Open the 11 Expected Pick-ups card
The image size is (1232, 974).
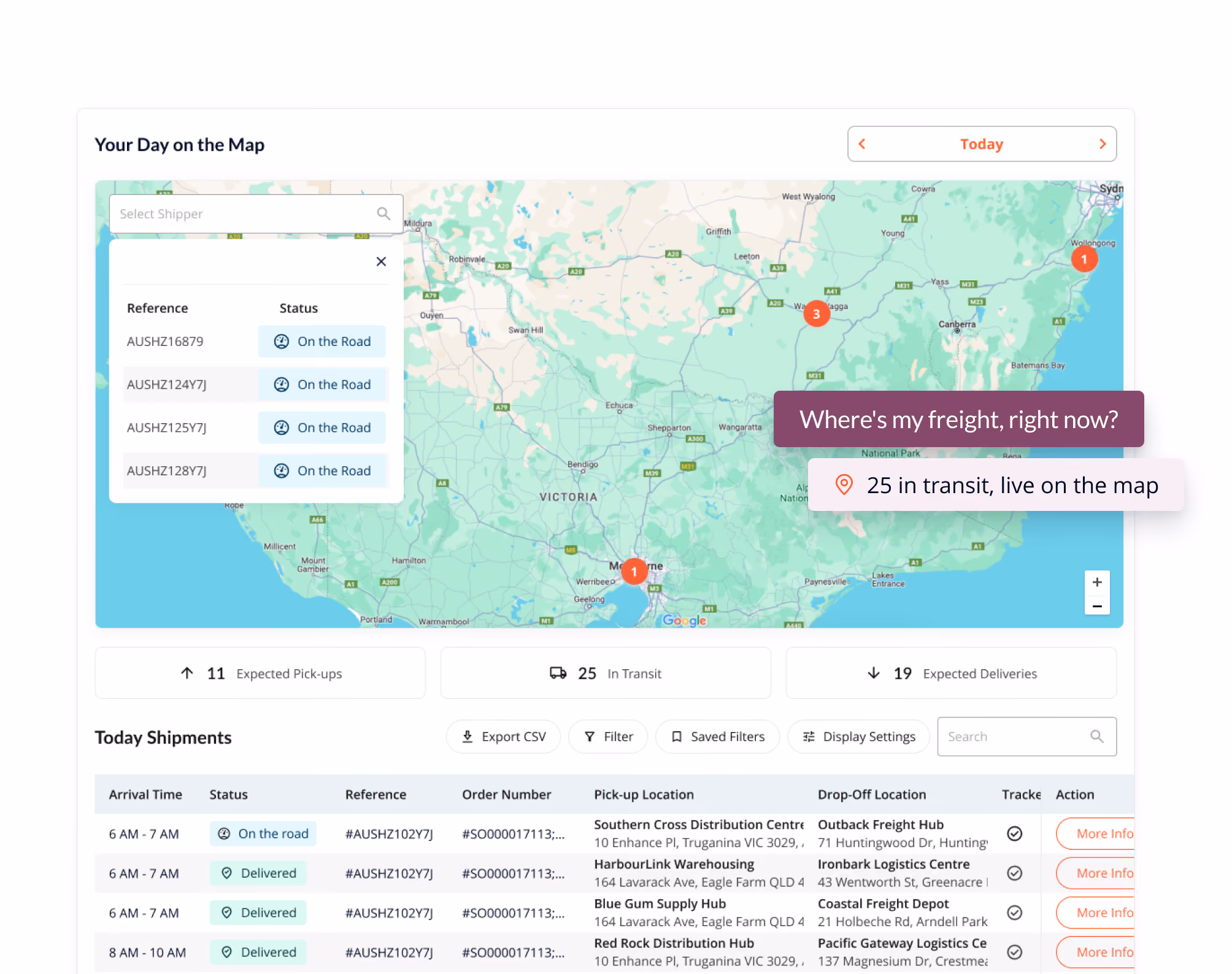[260, 673]
